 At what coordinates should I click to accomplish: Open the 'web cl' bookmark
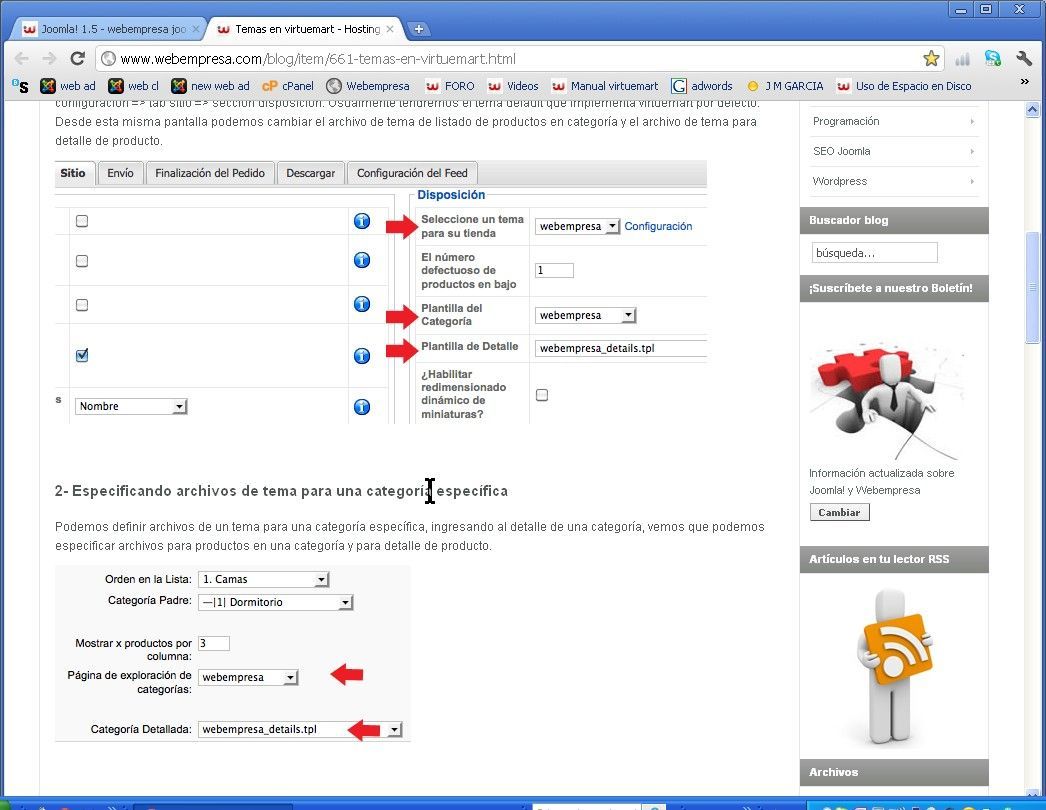click(x=133, y=86)
